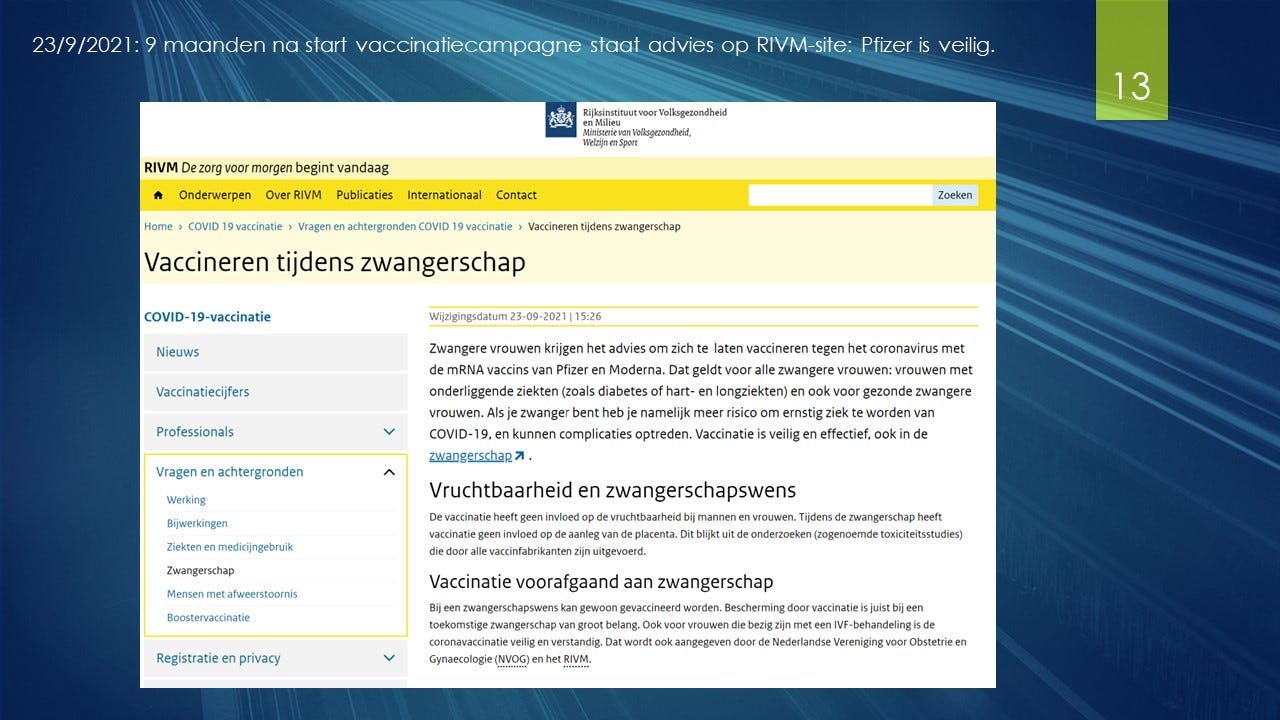Image resolution: width=1280 pixels, height=720 pixels.
Task: Open the Contact page
Action: click(516, 195)
